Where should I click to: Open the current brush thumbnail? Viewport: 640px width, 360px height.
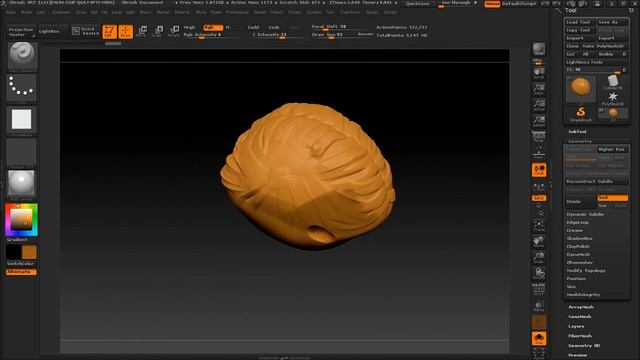click(x=22, y=56)
